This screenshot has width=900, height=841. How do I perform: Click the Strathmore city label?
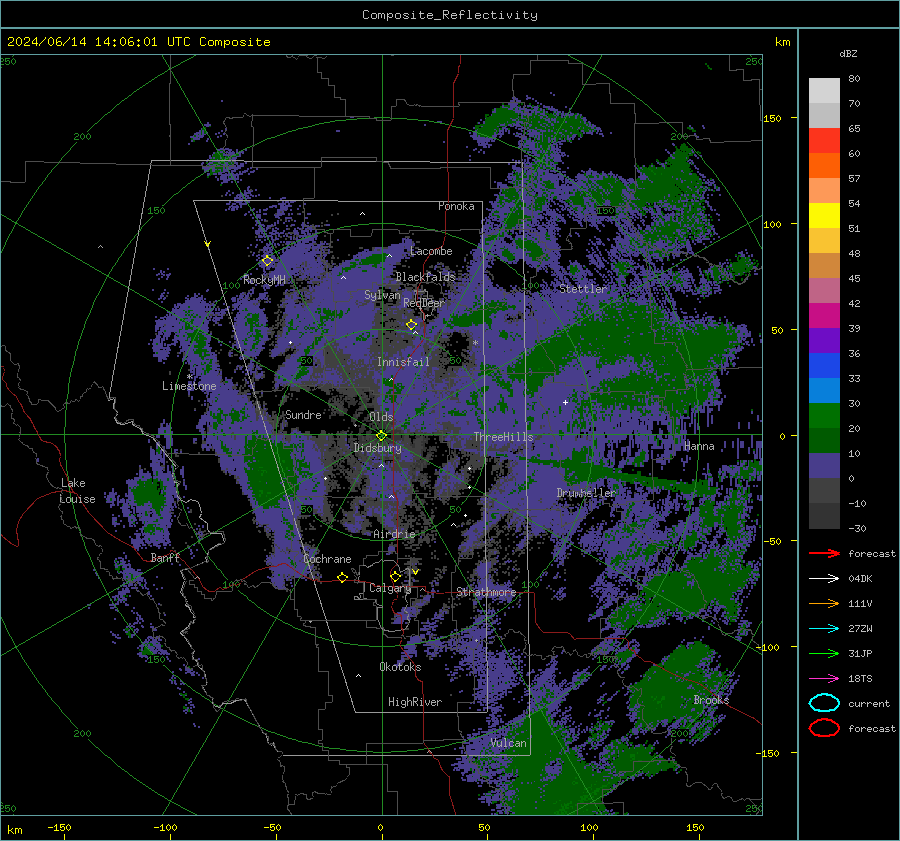486,592
